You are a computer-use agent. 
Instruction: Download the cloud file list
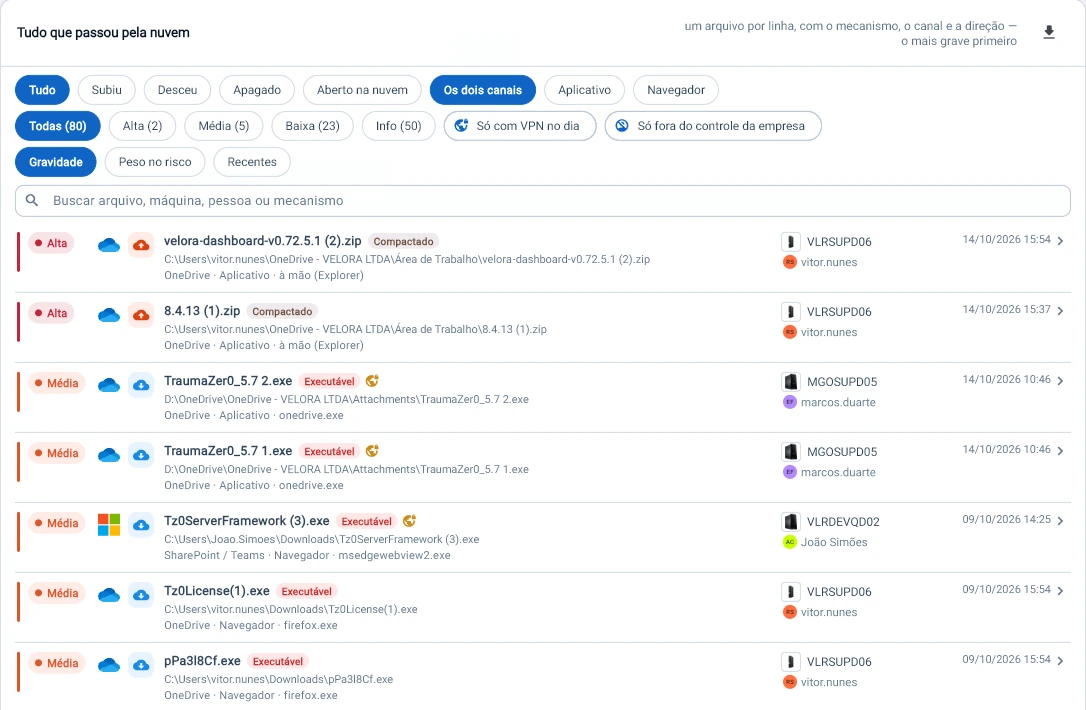[1049, 33]
